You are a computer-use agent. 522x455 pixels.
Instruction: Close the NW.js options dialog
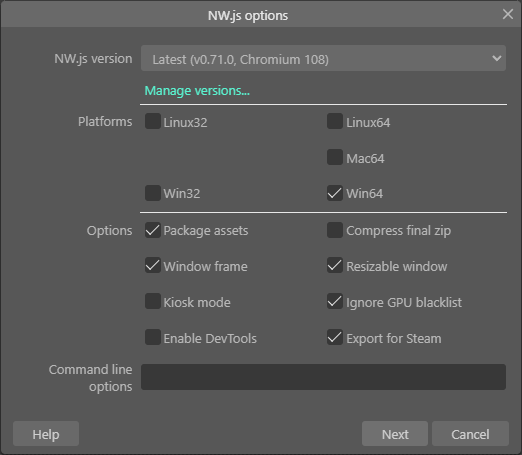coord(508,14)
